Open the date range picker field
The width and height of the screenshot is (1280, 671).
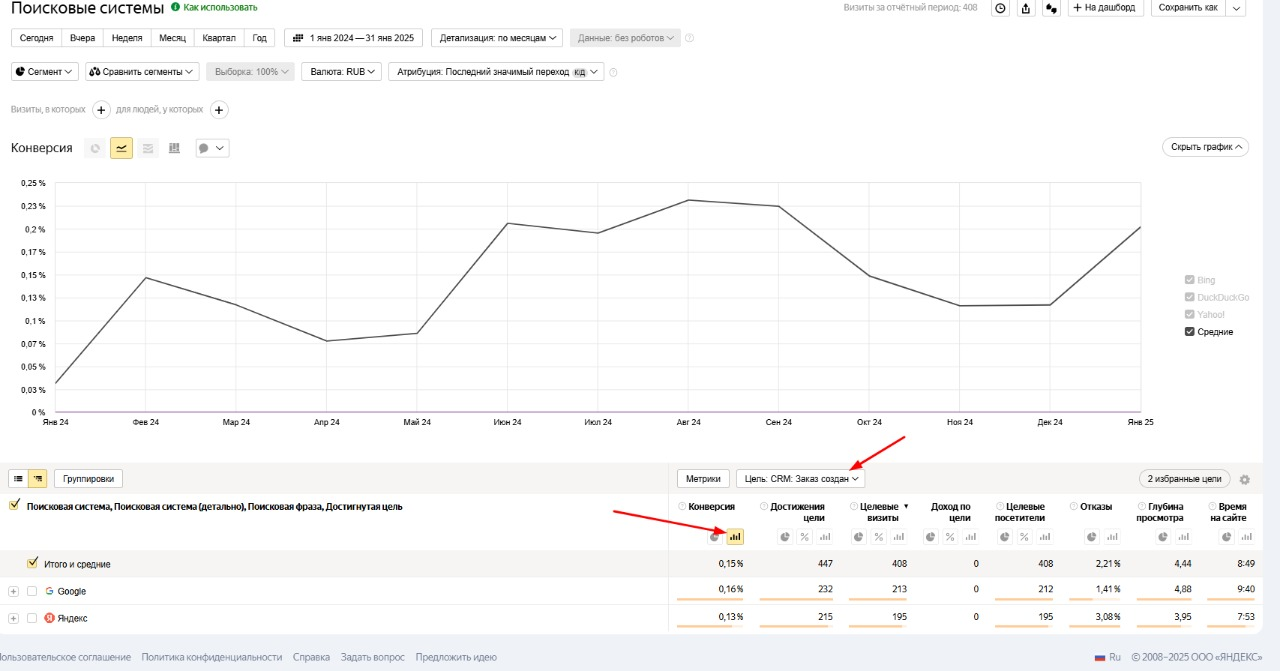coord(353,38)
